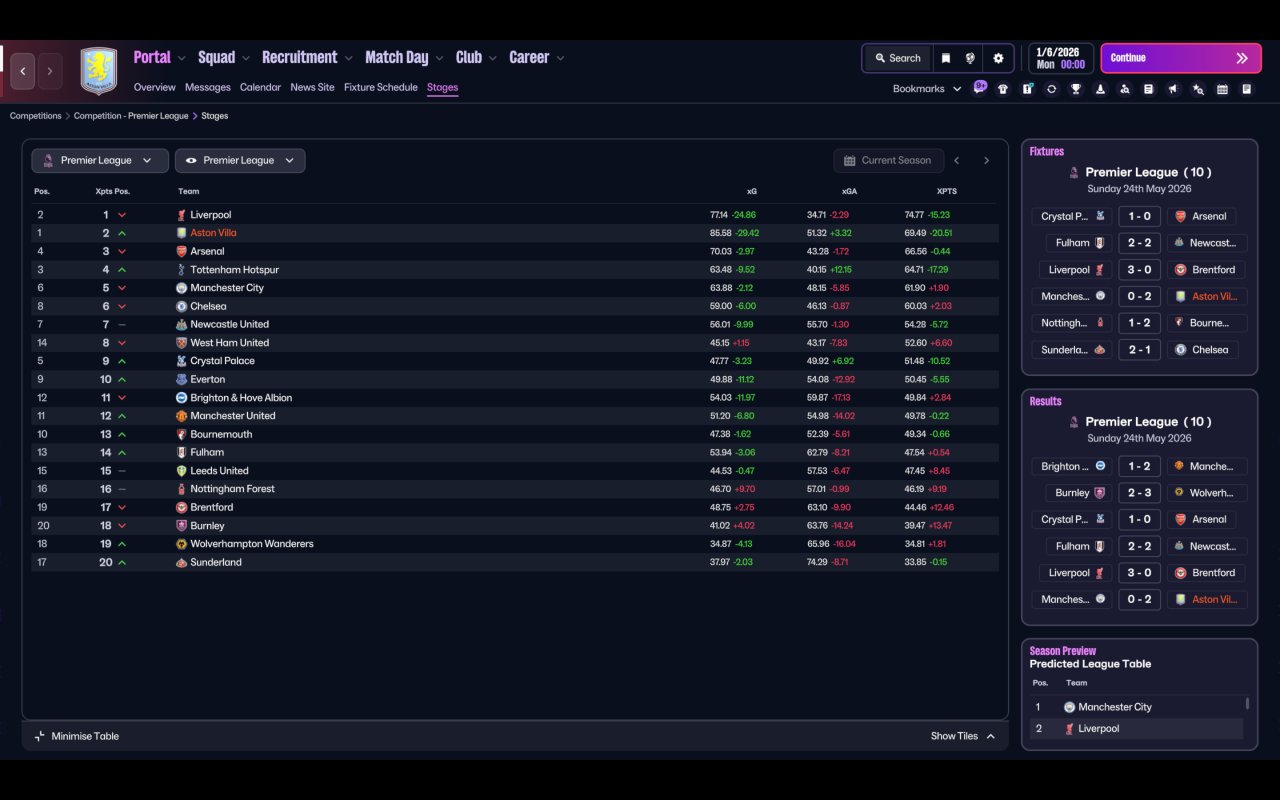Open the megaphone shortcut icon

[x=1173, y=89]
